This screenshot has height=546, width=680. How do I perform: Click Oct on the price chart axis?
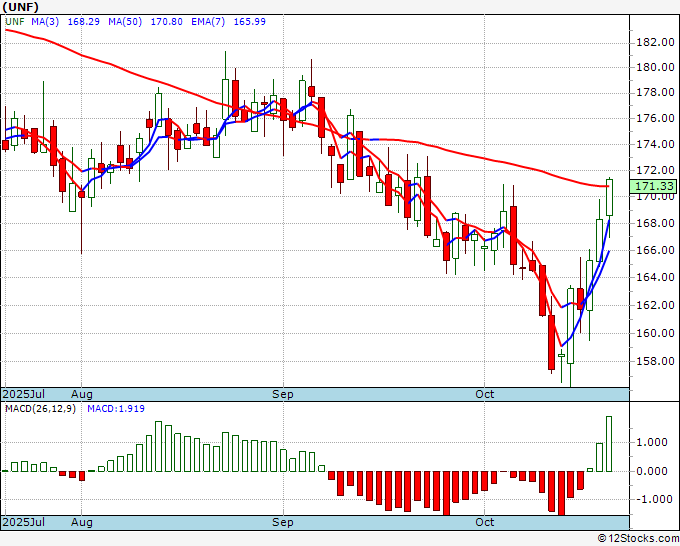(484, 394)
